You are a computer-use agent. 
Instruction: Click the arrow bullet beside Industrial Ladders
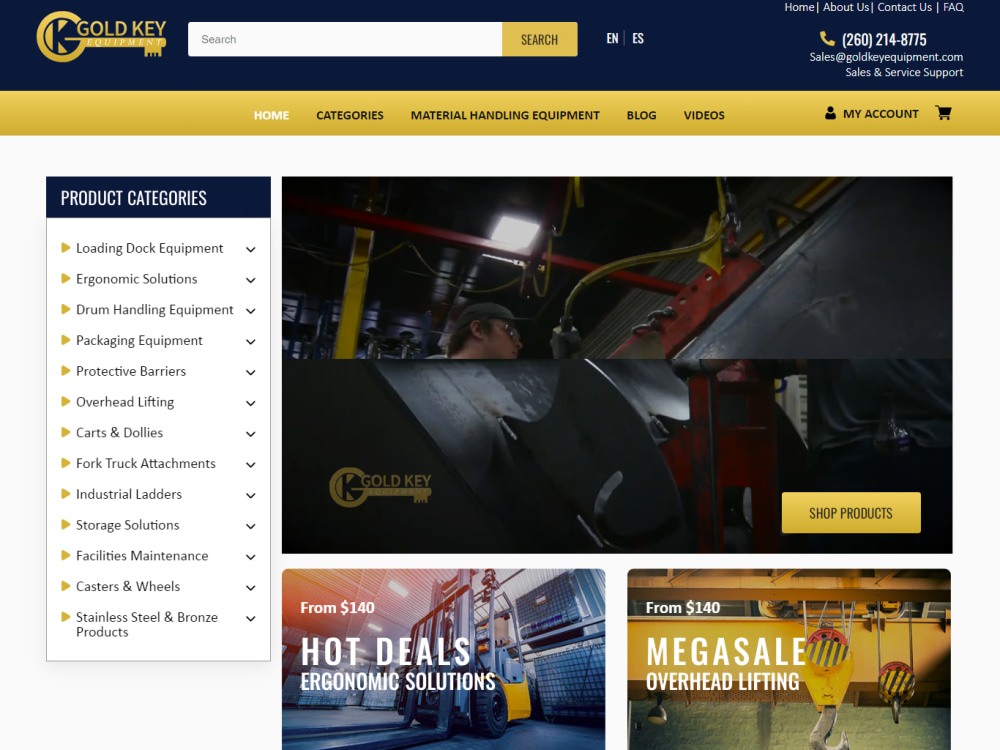point(65,494)
